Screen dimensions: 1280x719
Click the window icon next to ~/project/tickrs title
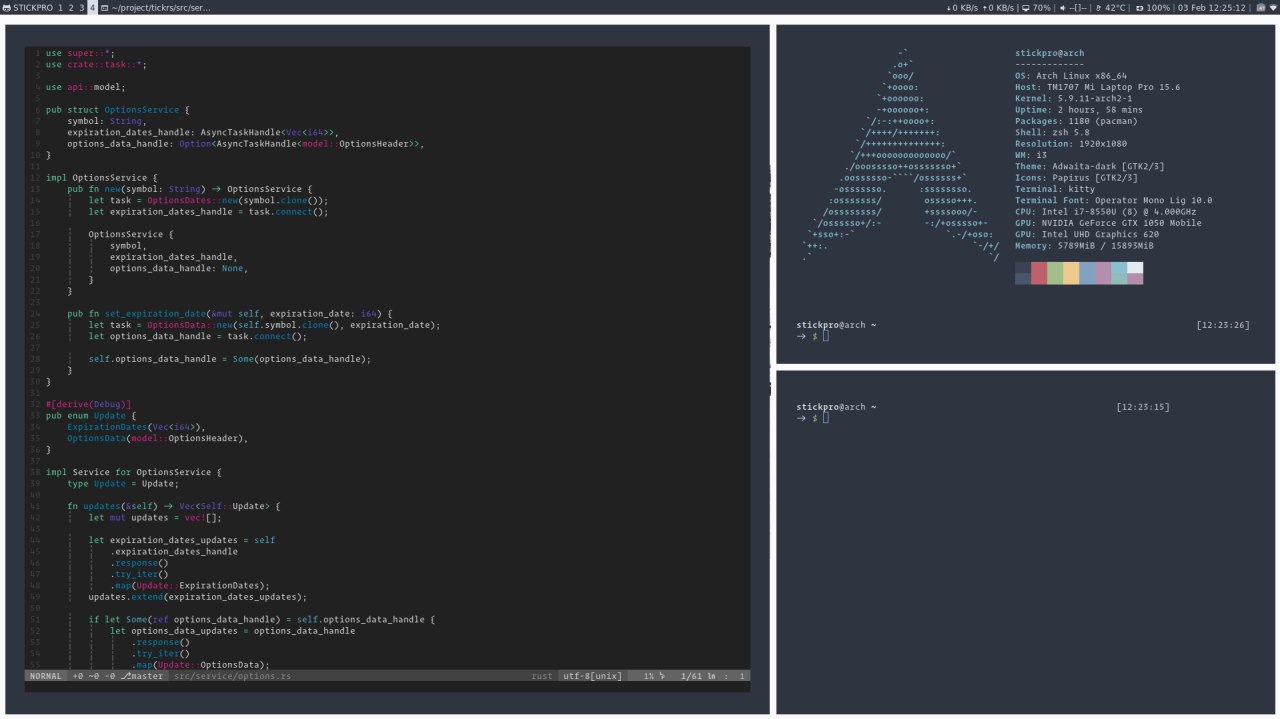coord(104,7)
